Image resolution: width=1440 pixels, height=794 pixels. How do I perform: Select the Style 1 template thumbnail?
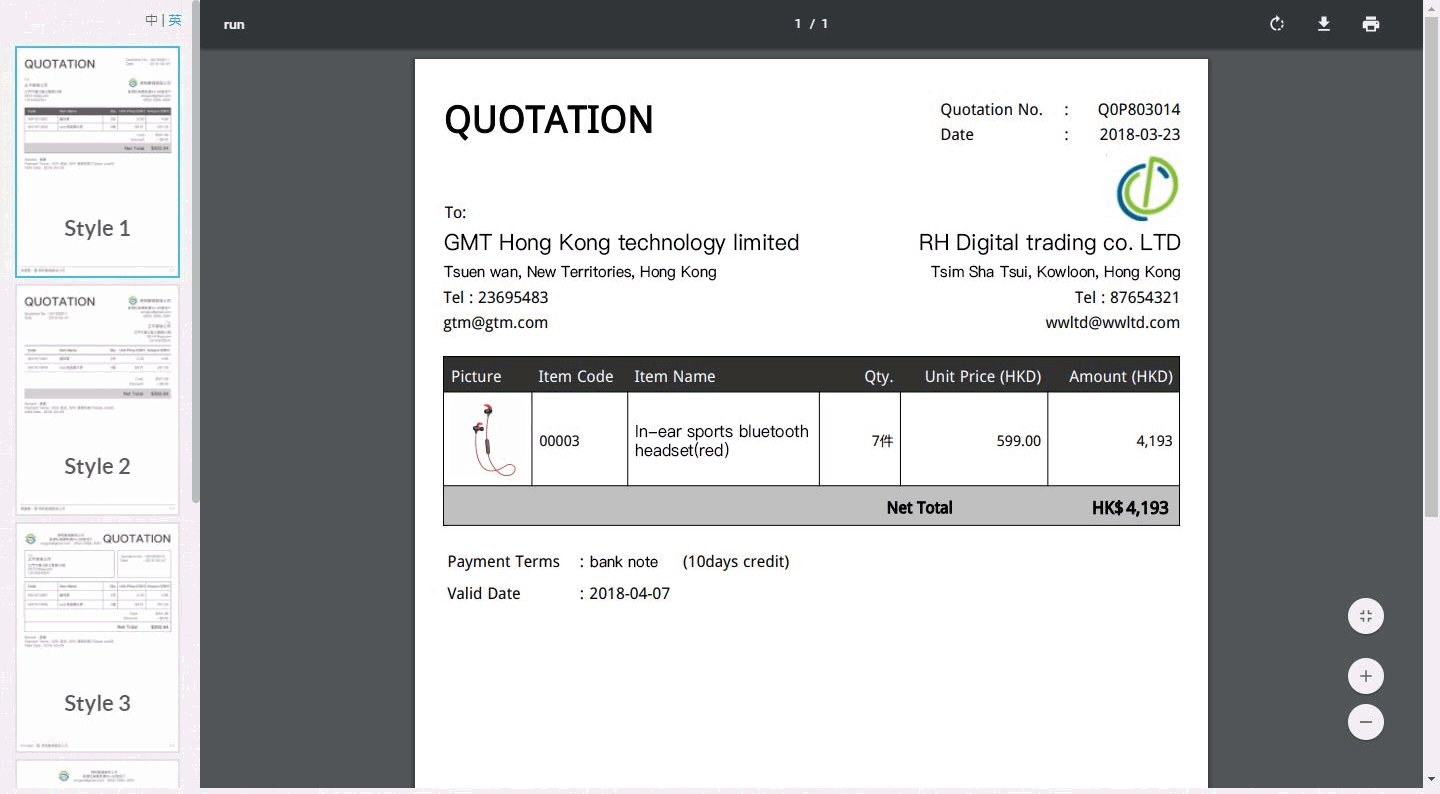[97, 162]
